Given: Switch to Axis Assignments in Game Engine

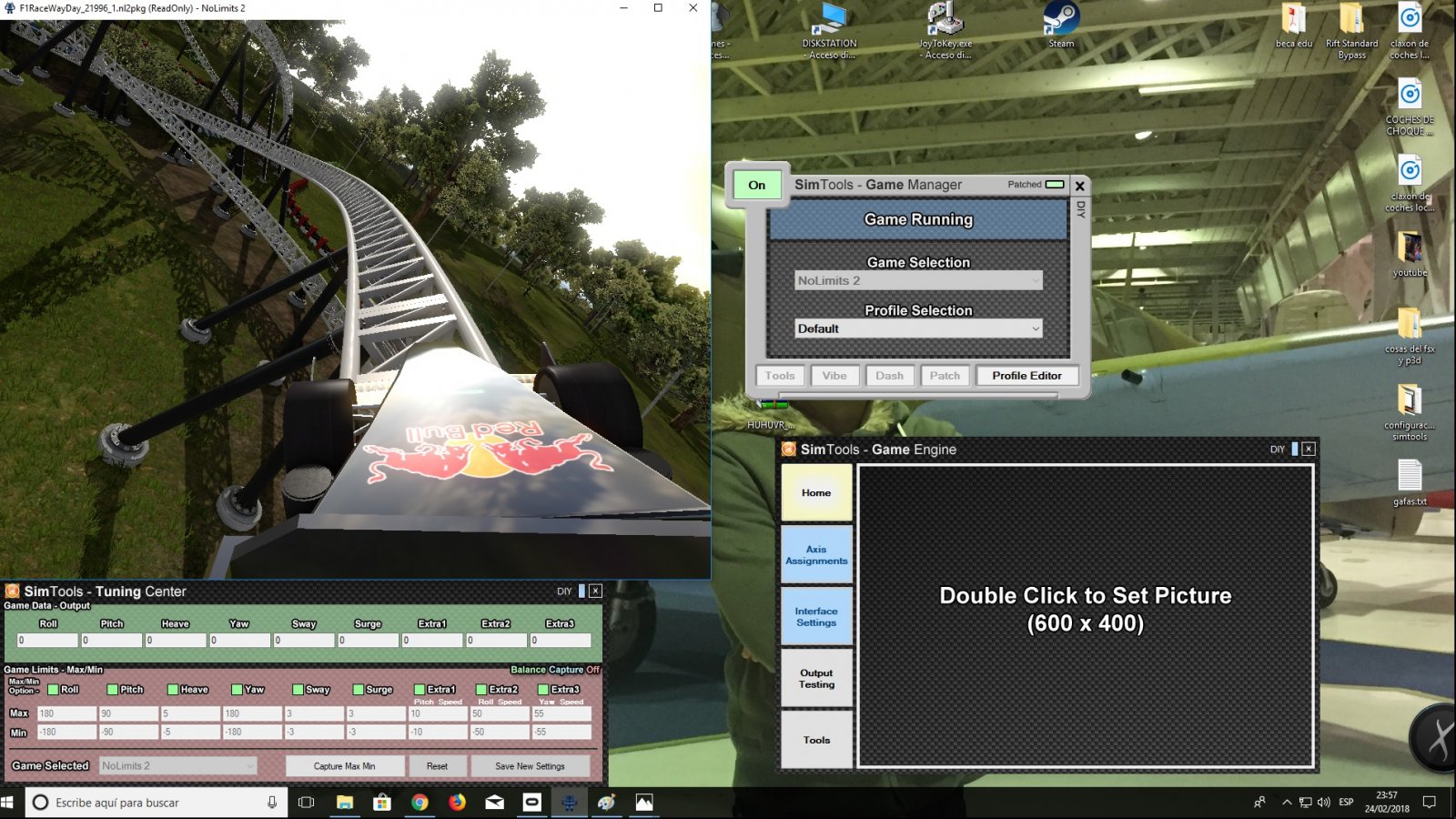Looking at the screenshot, I should (x=816, y=555).
